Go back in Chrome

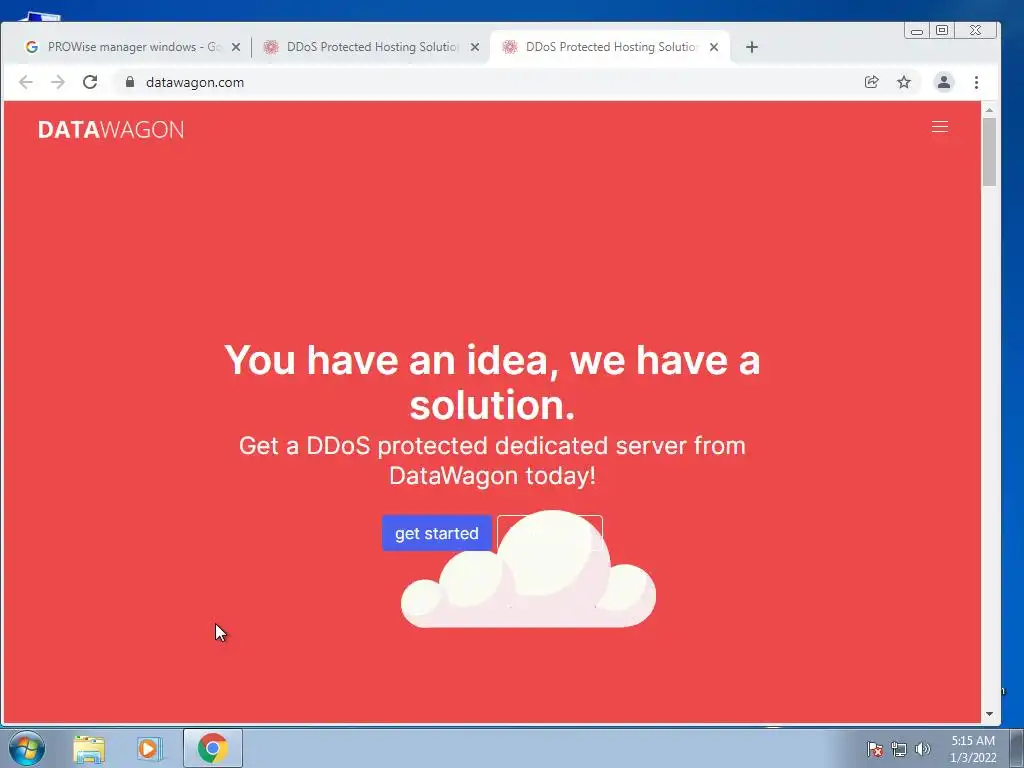[25, 82]
